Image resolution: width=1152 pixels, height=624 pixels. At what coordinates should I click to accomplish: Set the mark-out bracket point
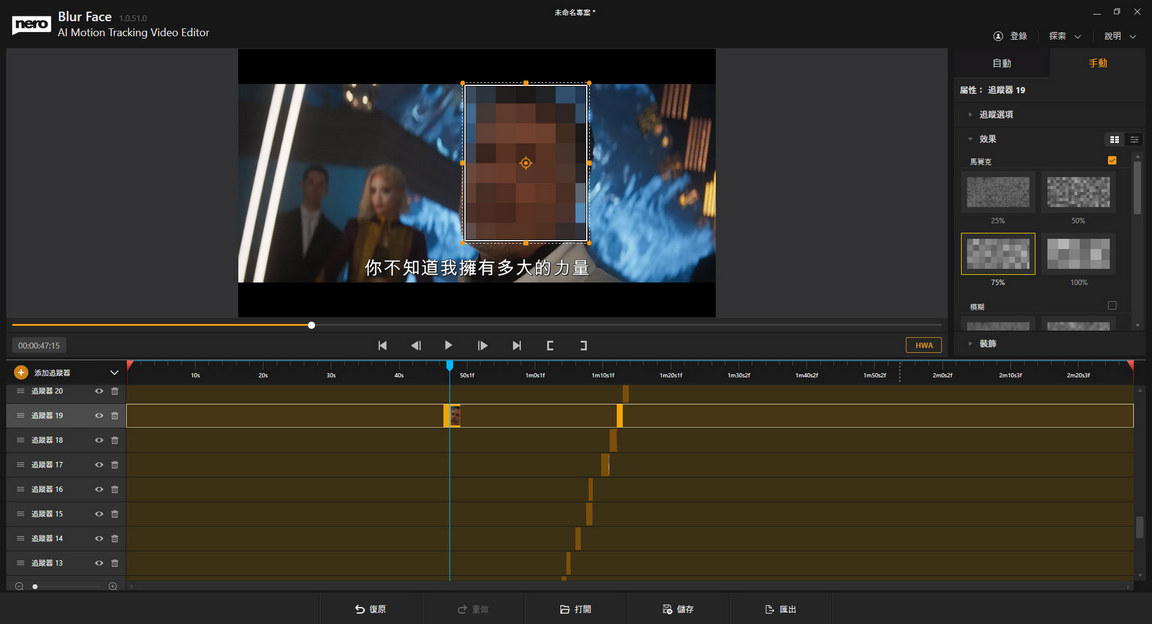[x=583, y=345]
